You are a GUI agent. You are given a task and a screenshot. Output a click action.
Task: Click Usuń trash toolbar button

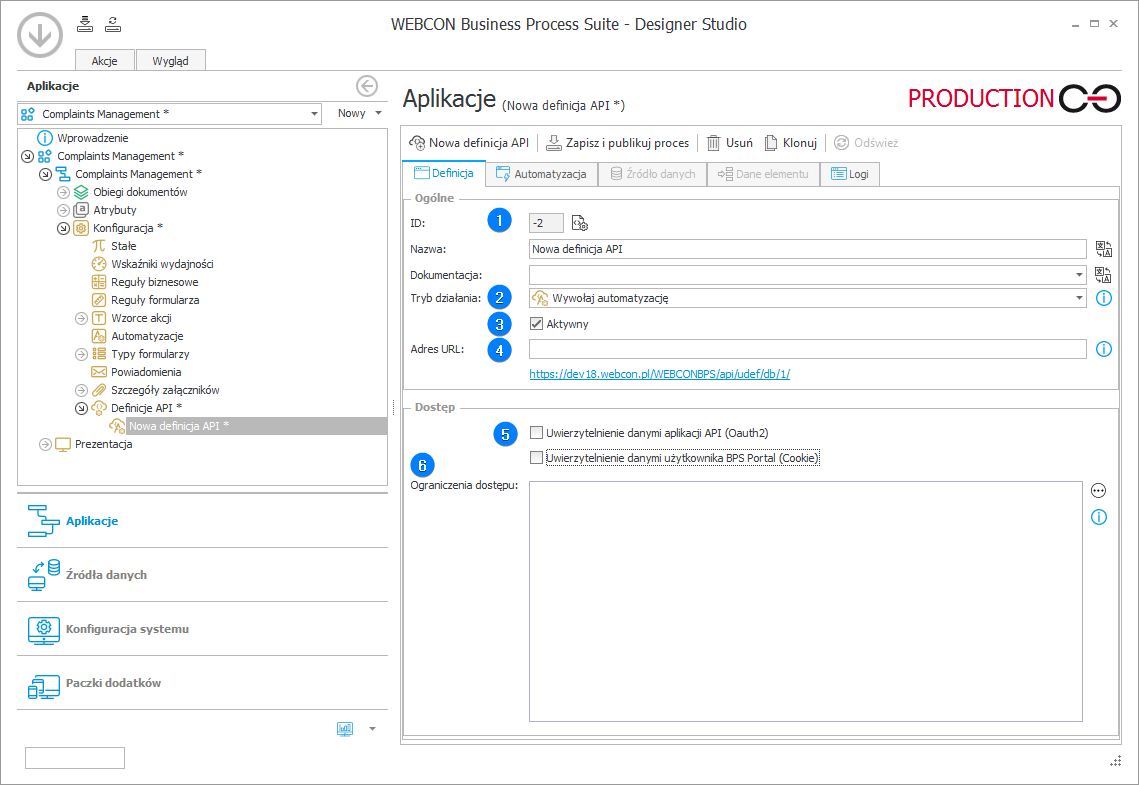(x=730, y=143)
